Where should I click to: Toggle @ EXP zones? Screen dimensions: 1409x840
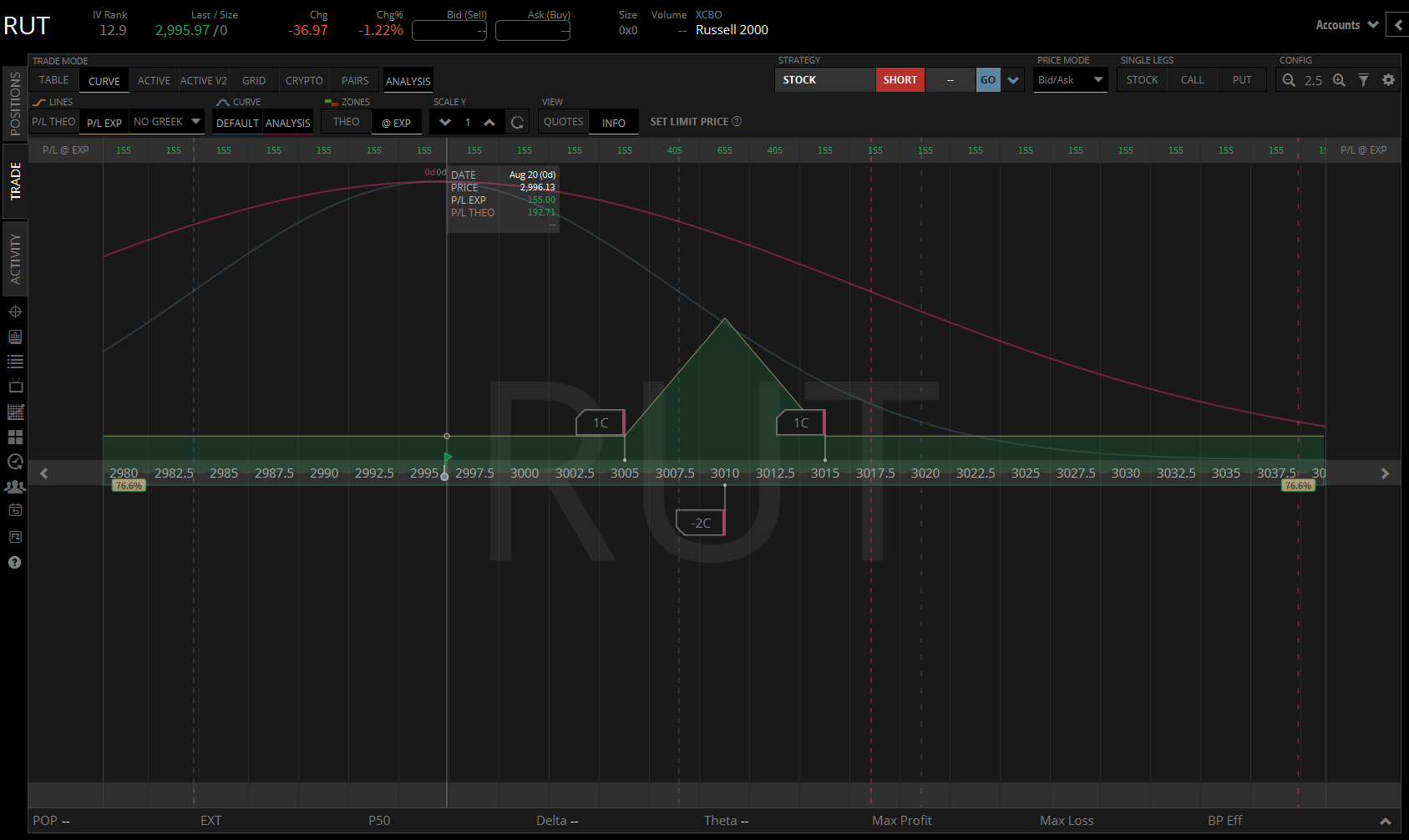(396, 123)
